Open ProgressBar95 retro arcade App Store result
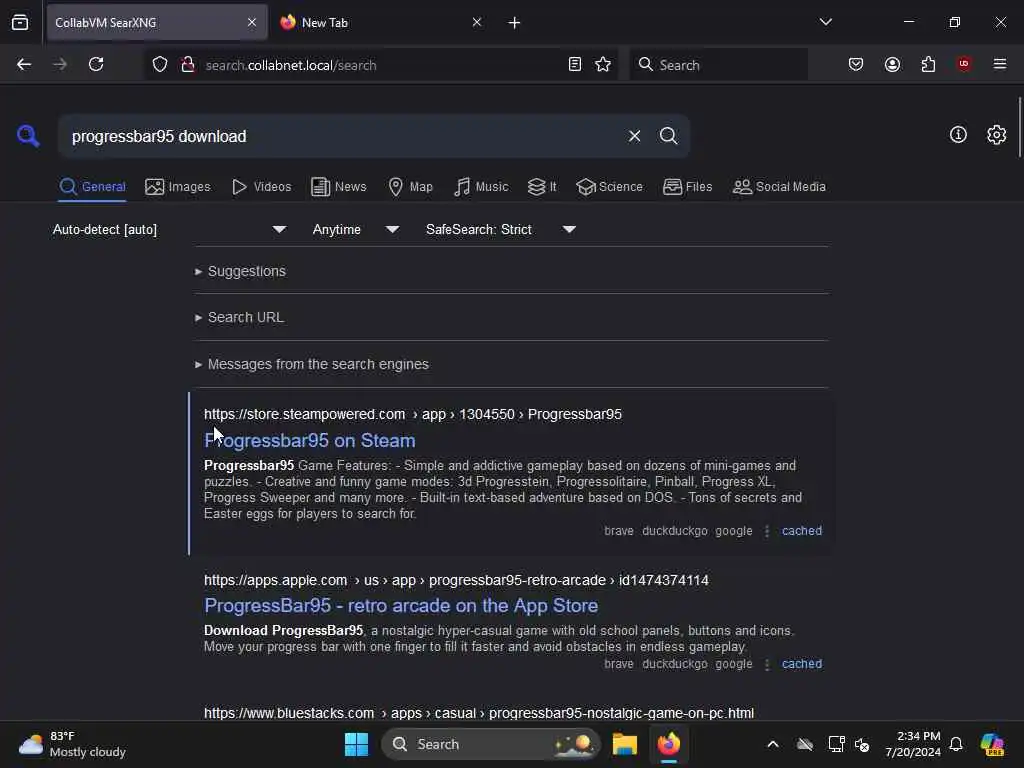 [x=401, y=606]
